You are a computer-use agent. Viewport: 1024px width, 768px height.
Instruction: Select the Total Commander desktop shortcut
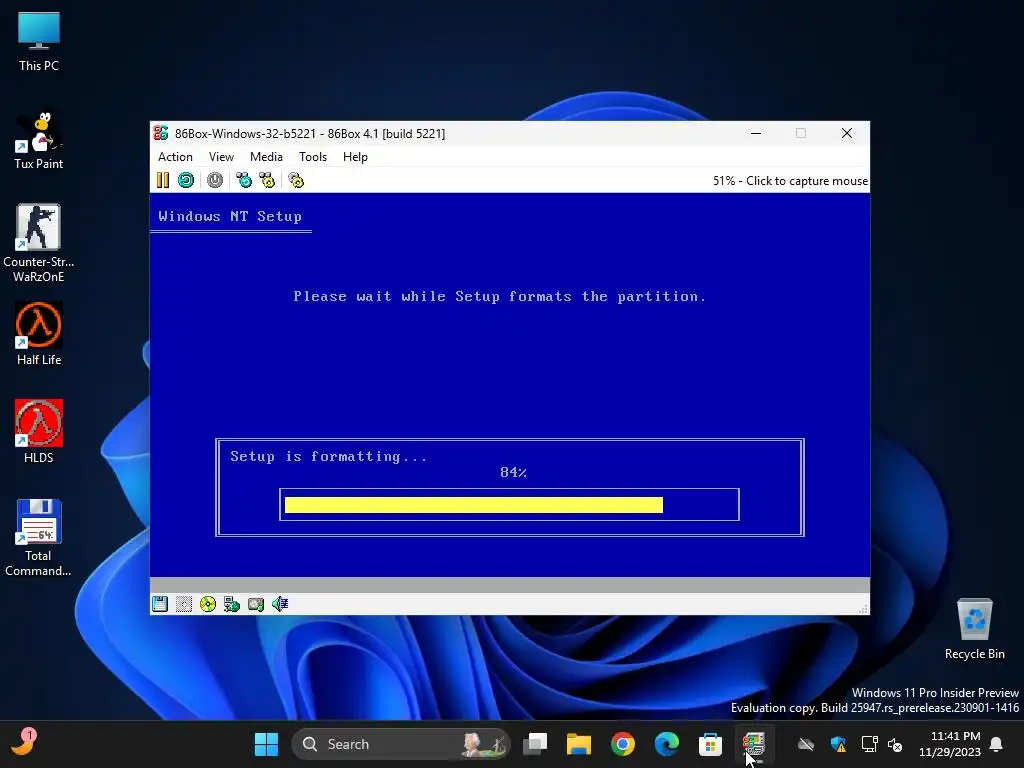[39, 538]
